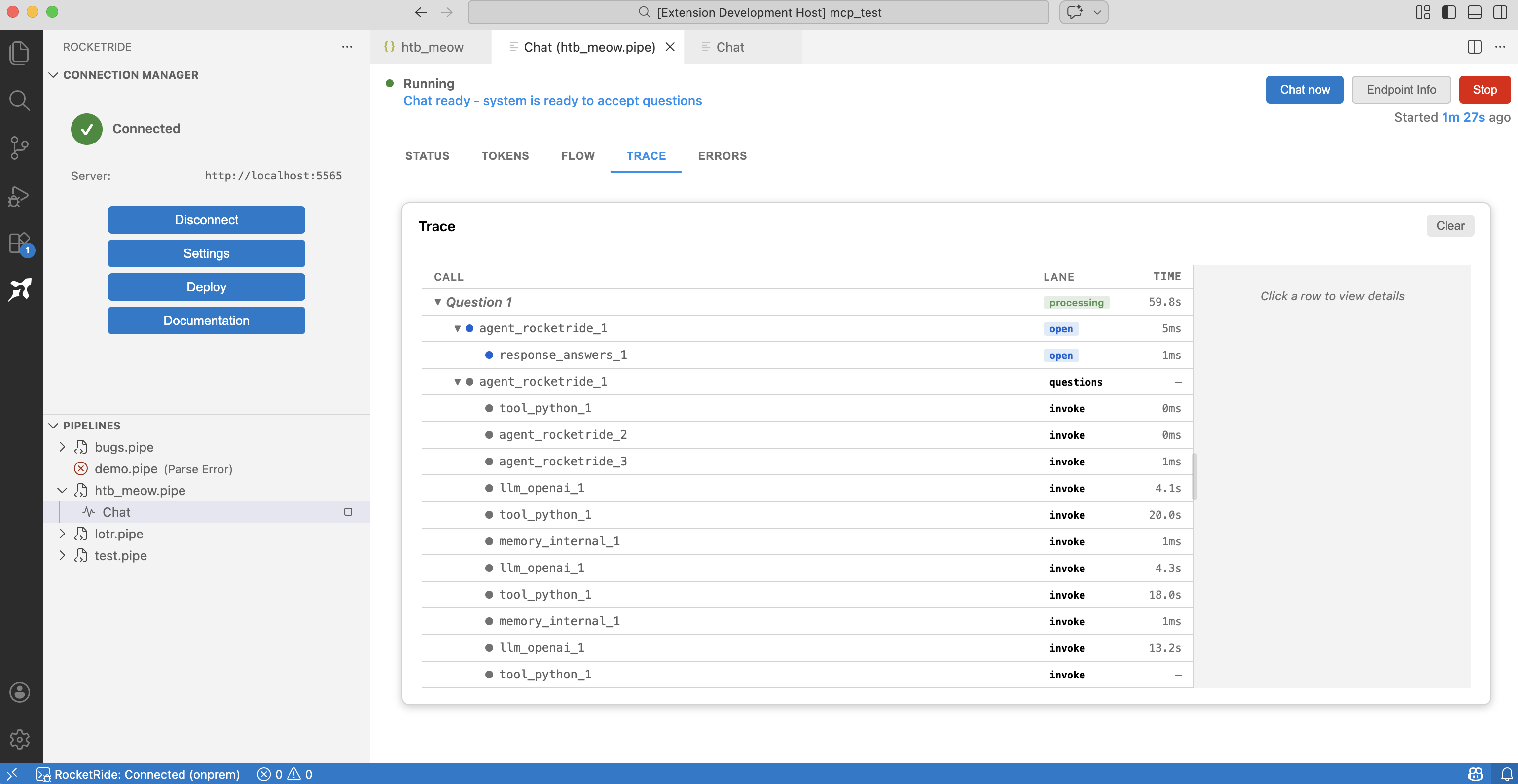1518x784 pixels.
Task: Open the Search view icon
Action: coord(19,100)
